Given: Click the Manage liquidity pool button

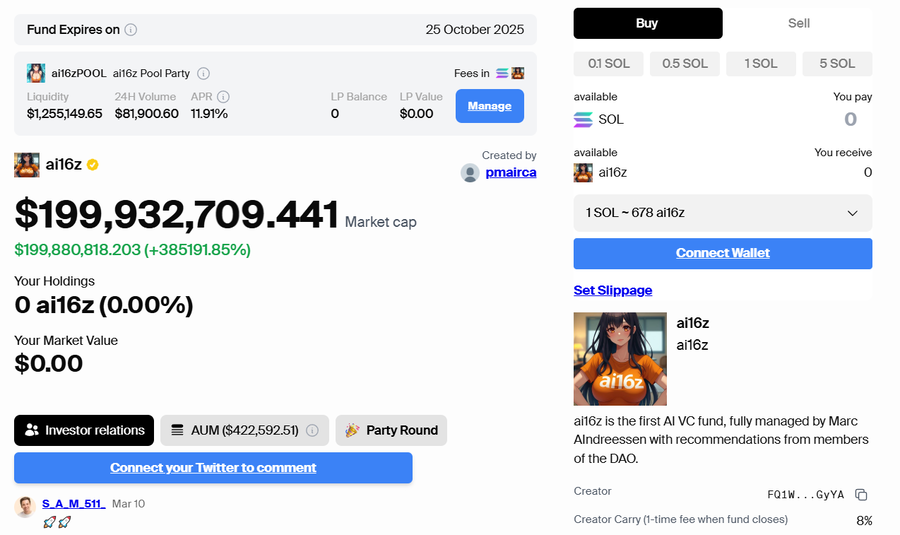Looking at the screenshot, I should [490, 106].
